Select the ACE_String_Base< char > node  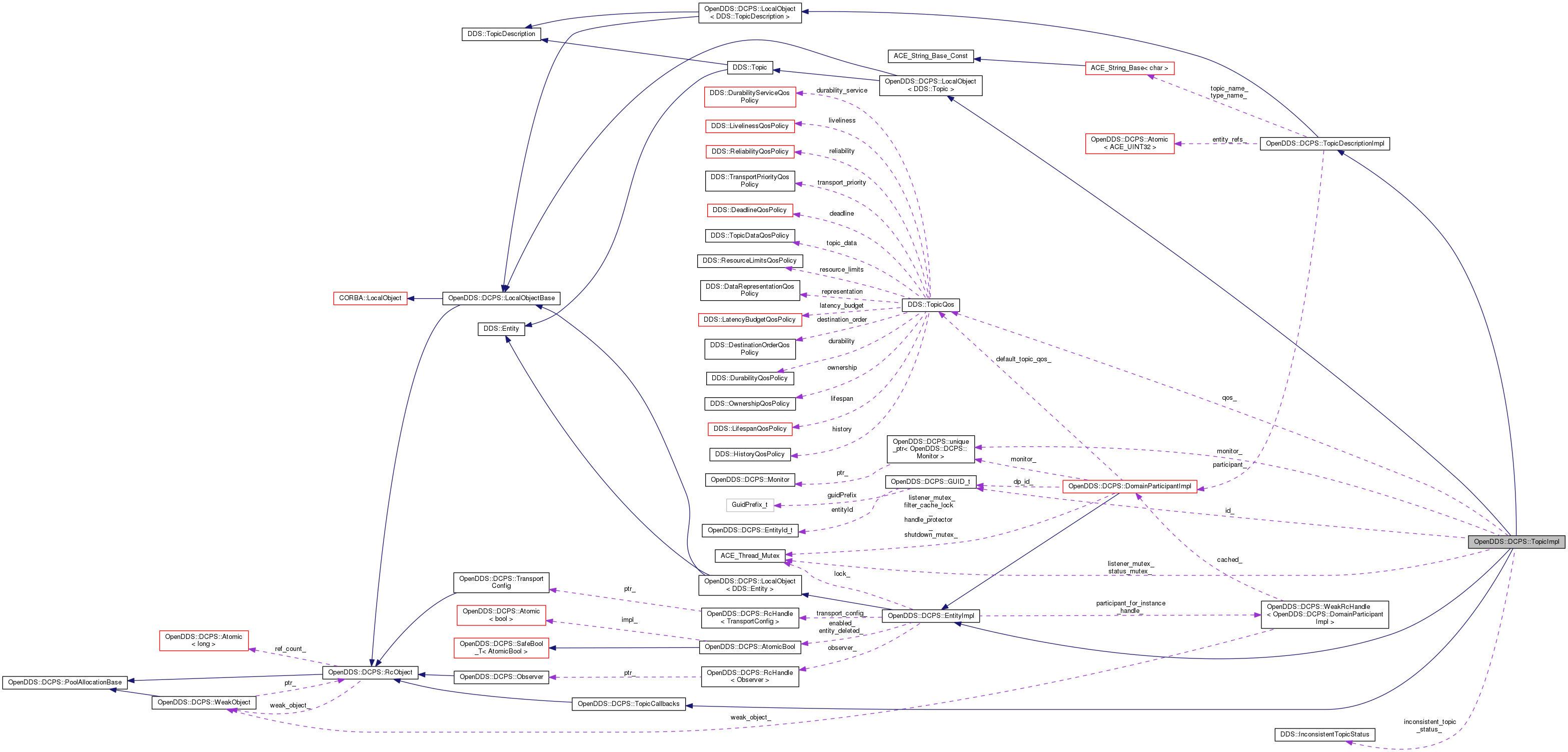pos(1130,68)
